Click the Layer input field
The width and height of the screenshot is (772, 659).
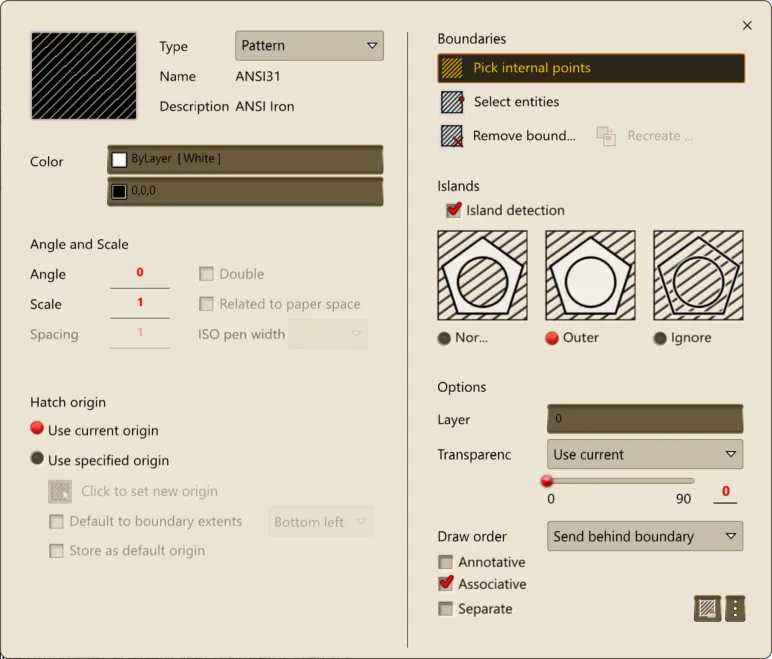(644, 419)
